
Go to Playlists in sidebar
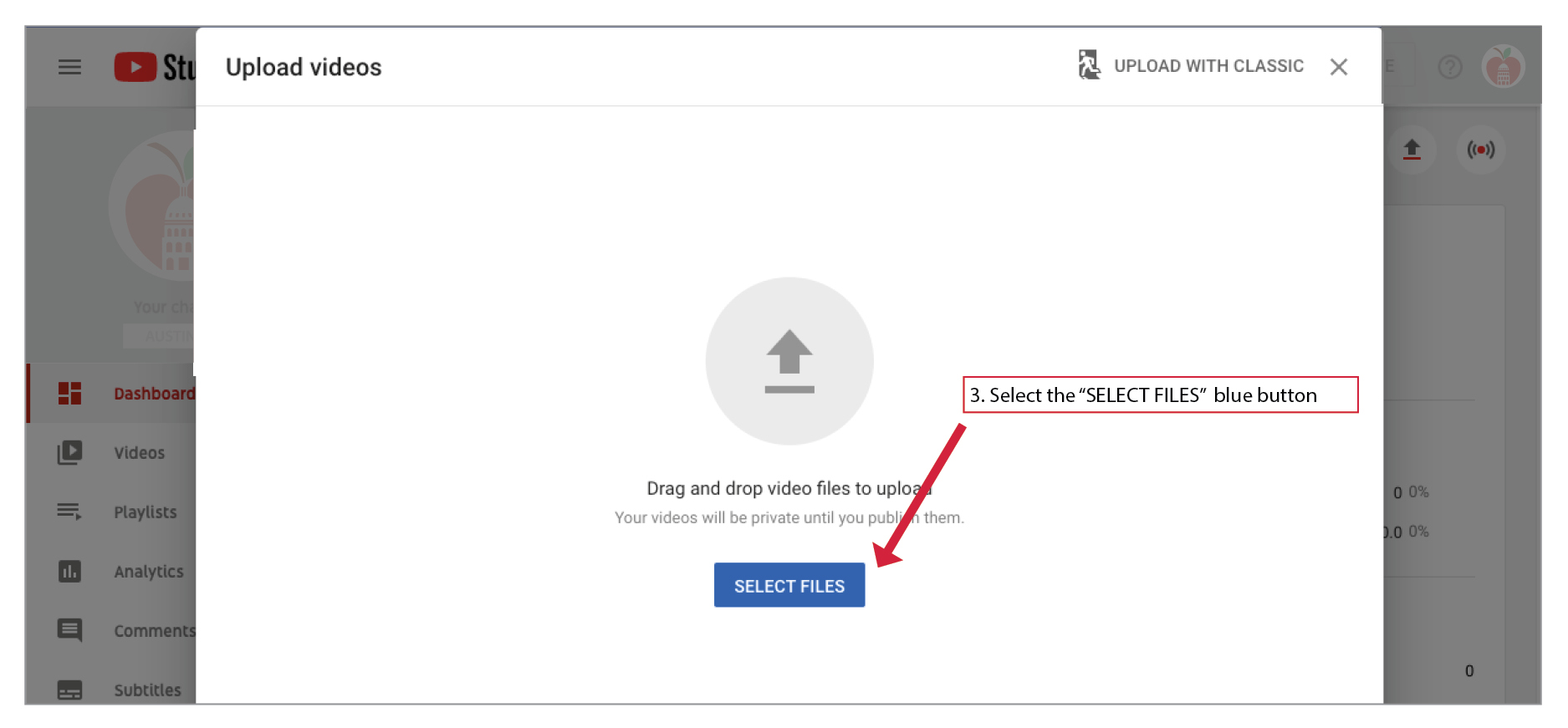tap(146, 512)
